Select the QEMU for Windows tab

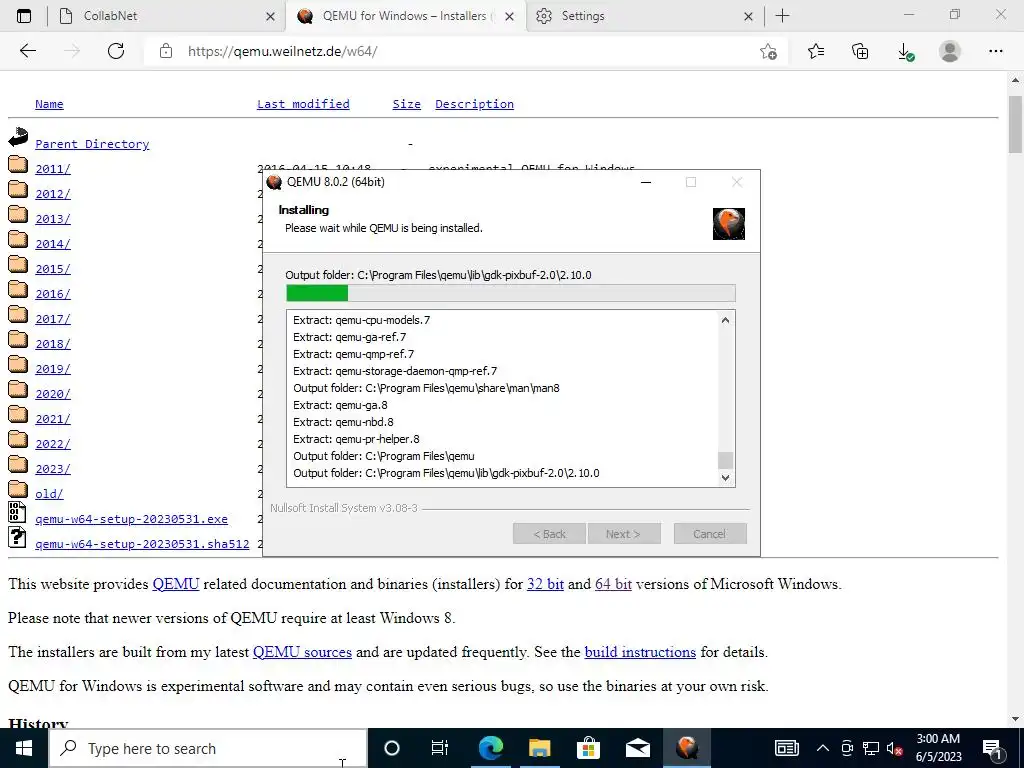(405, 16)
